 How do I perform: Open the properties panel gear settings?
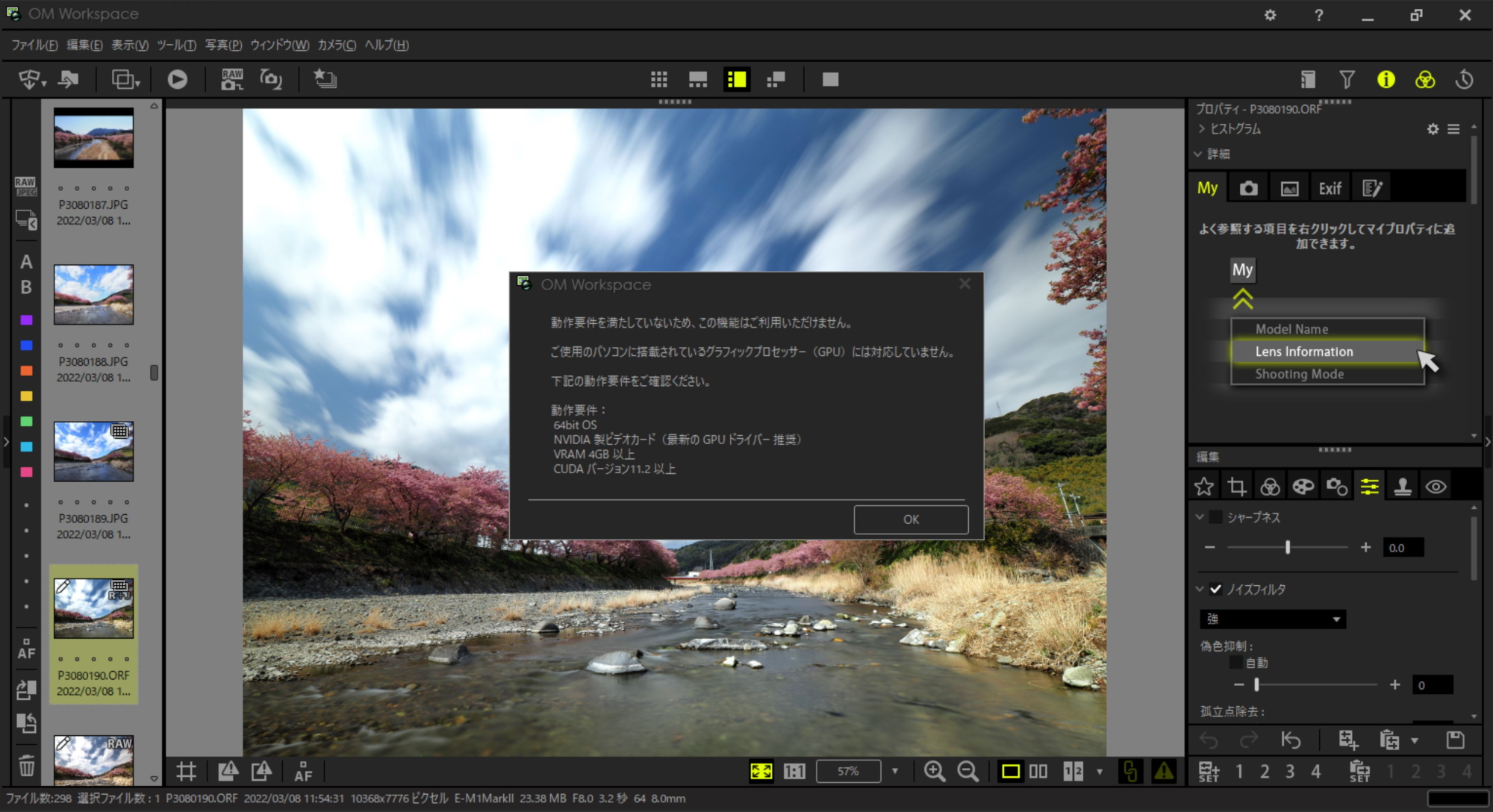1433,129
